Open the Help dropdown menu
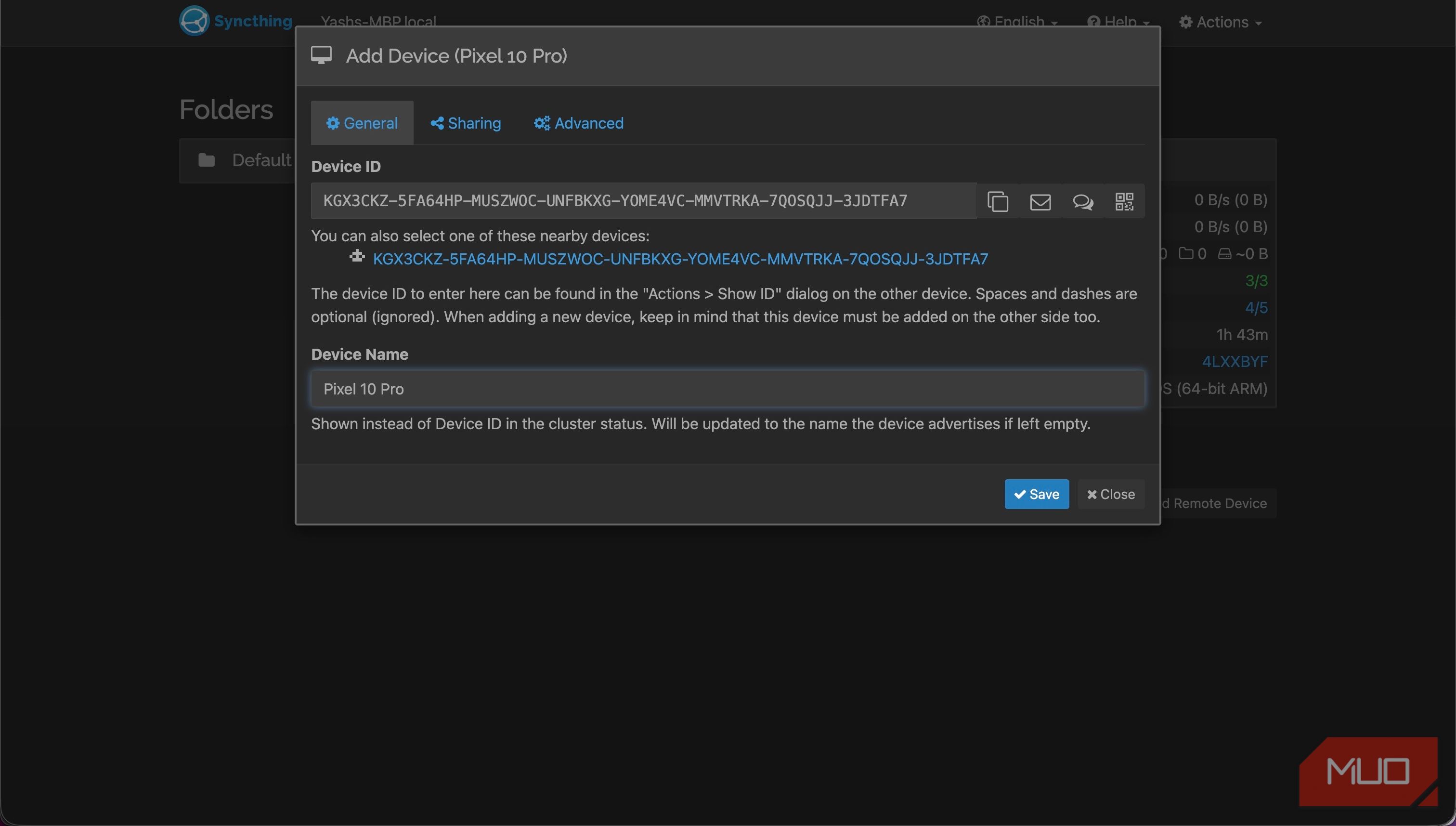This screenshot has height=826, width=1456. coord(1118,23)
